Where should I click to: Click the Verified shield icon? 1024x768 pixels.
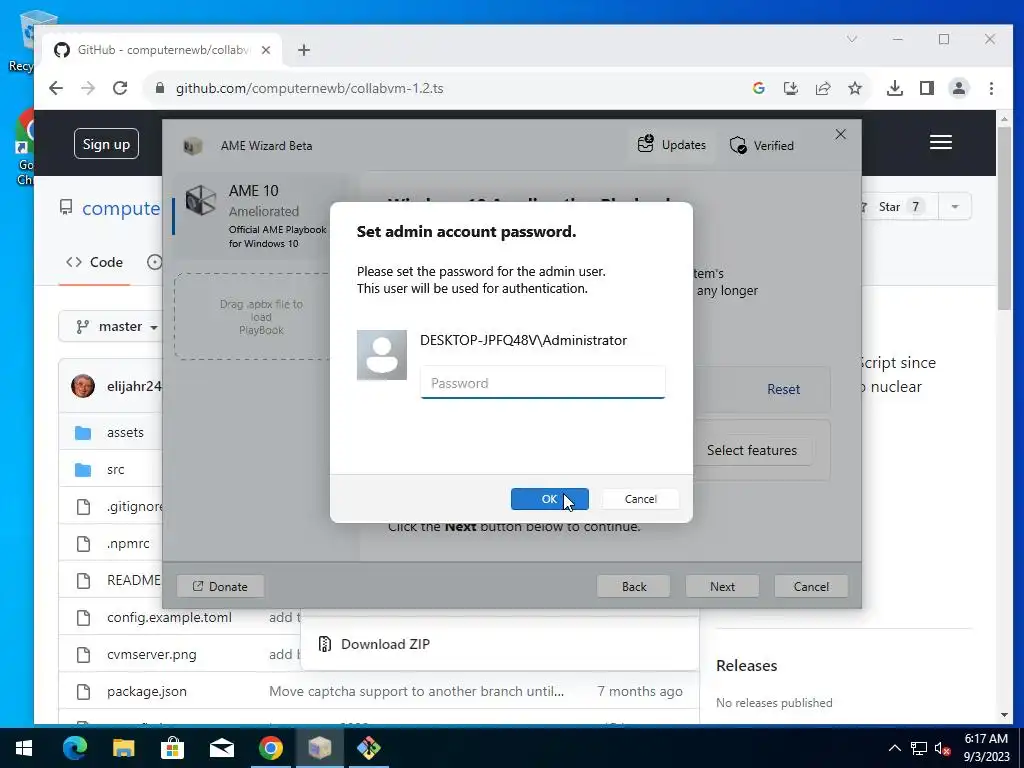(x=738, y=145)
